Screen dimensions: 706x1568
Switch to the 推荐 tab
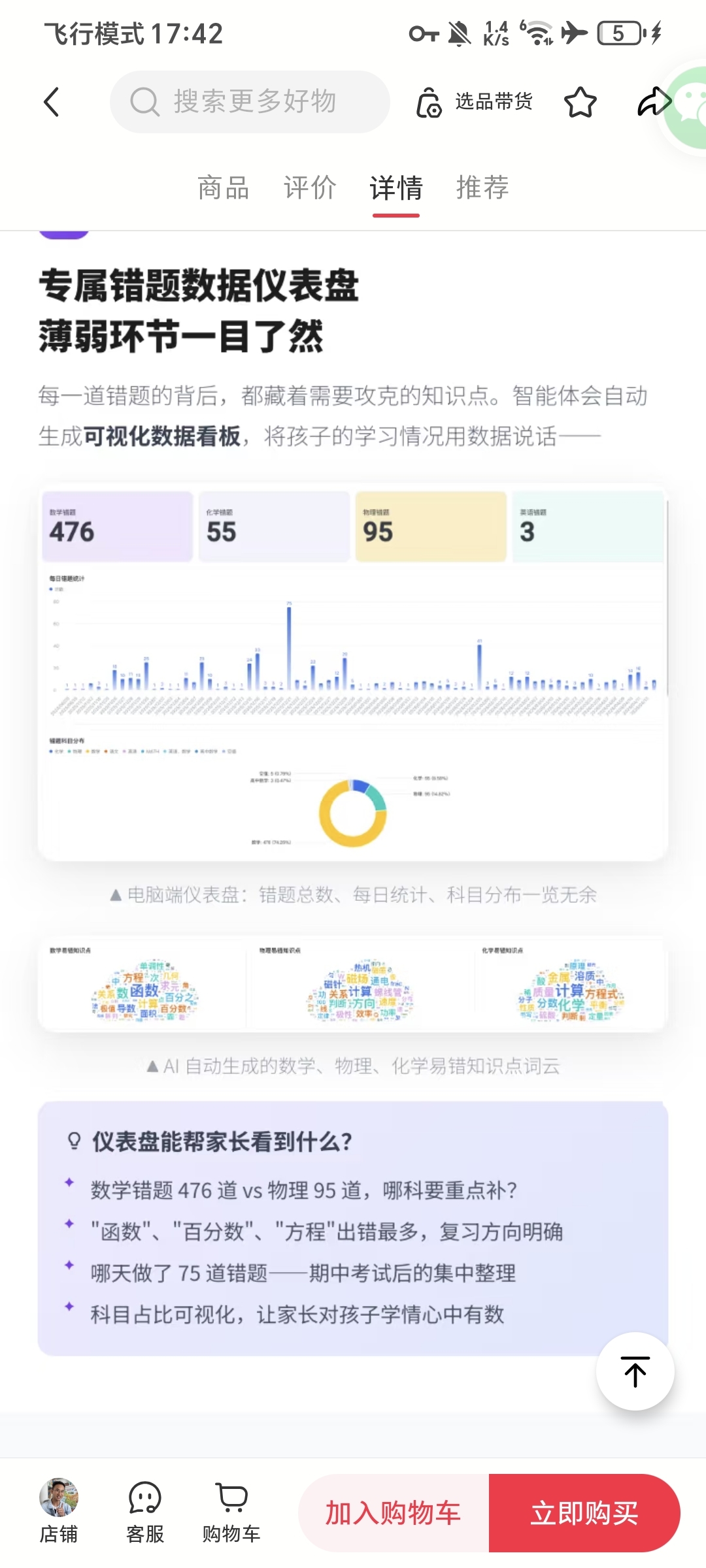click(x=482, y=188)
